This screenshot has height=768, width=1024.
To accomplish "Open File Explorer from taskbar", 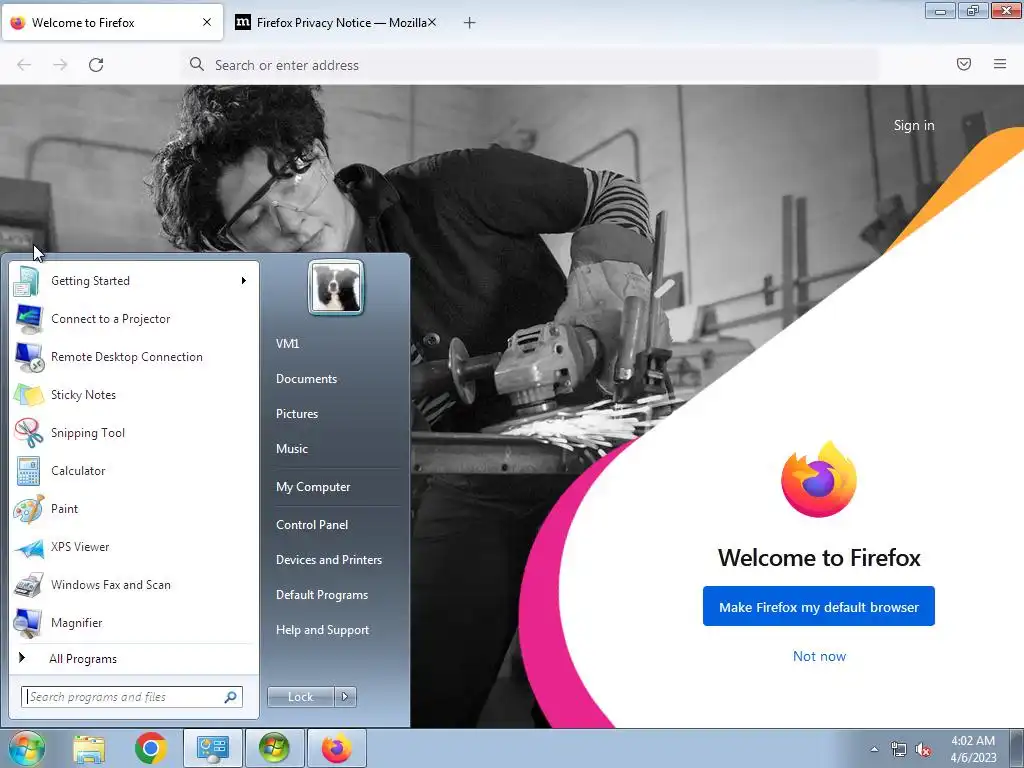I will point(89,749).
